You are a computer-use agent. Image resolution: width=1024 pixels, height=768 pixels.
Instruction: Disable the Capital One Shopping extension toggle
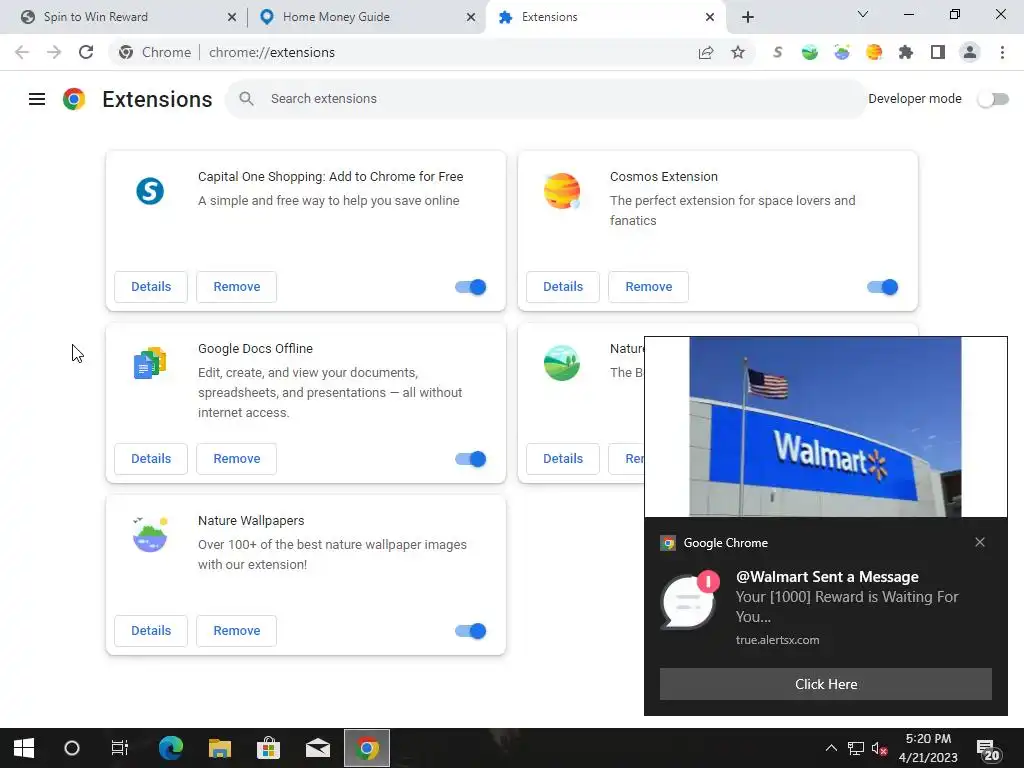[471, 287]
